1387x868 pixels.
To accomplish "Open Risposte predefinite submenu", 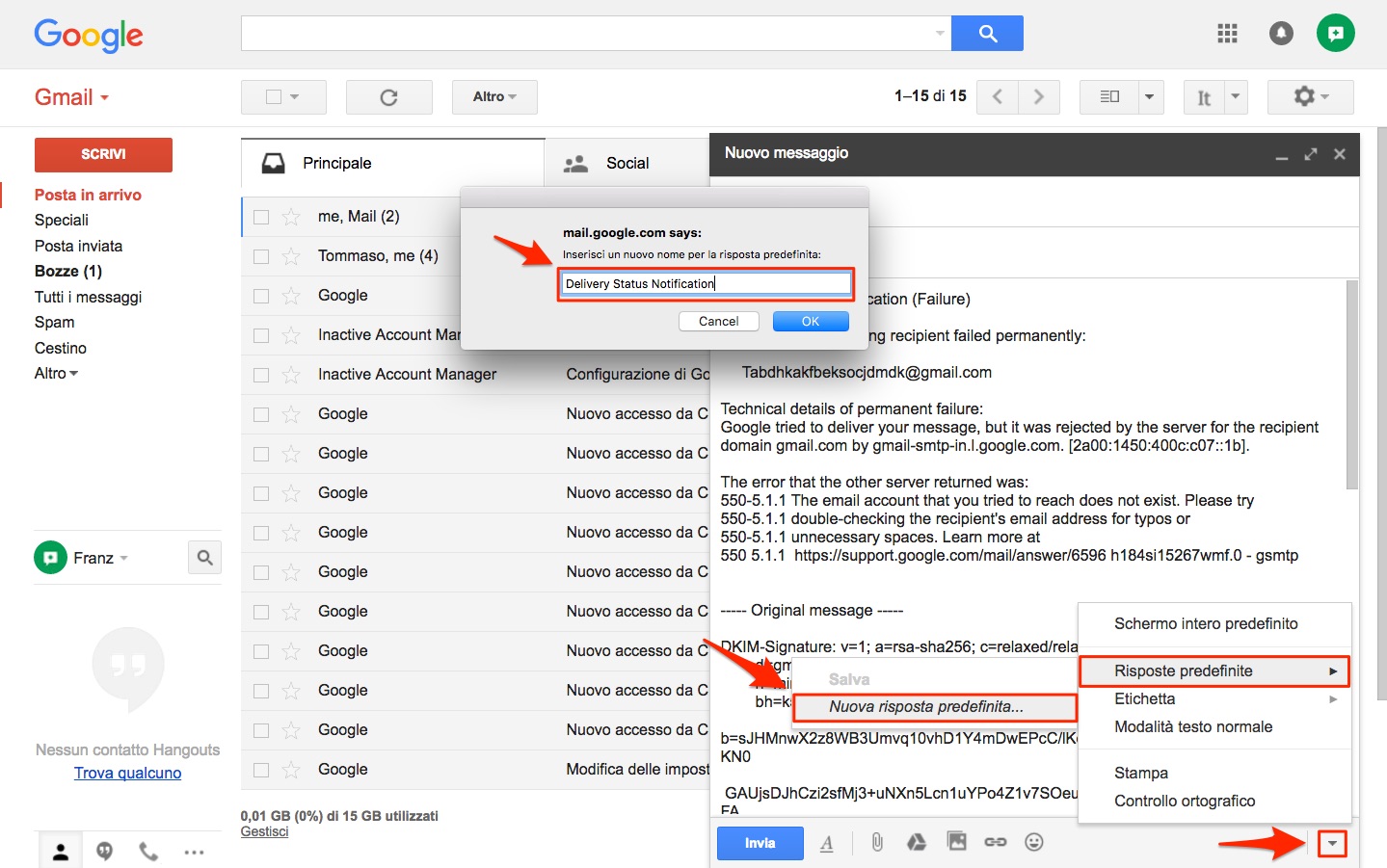I will click(x=1214, y=671).
